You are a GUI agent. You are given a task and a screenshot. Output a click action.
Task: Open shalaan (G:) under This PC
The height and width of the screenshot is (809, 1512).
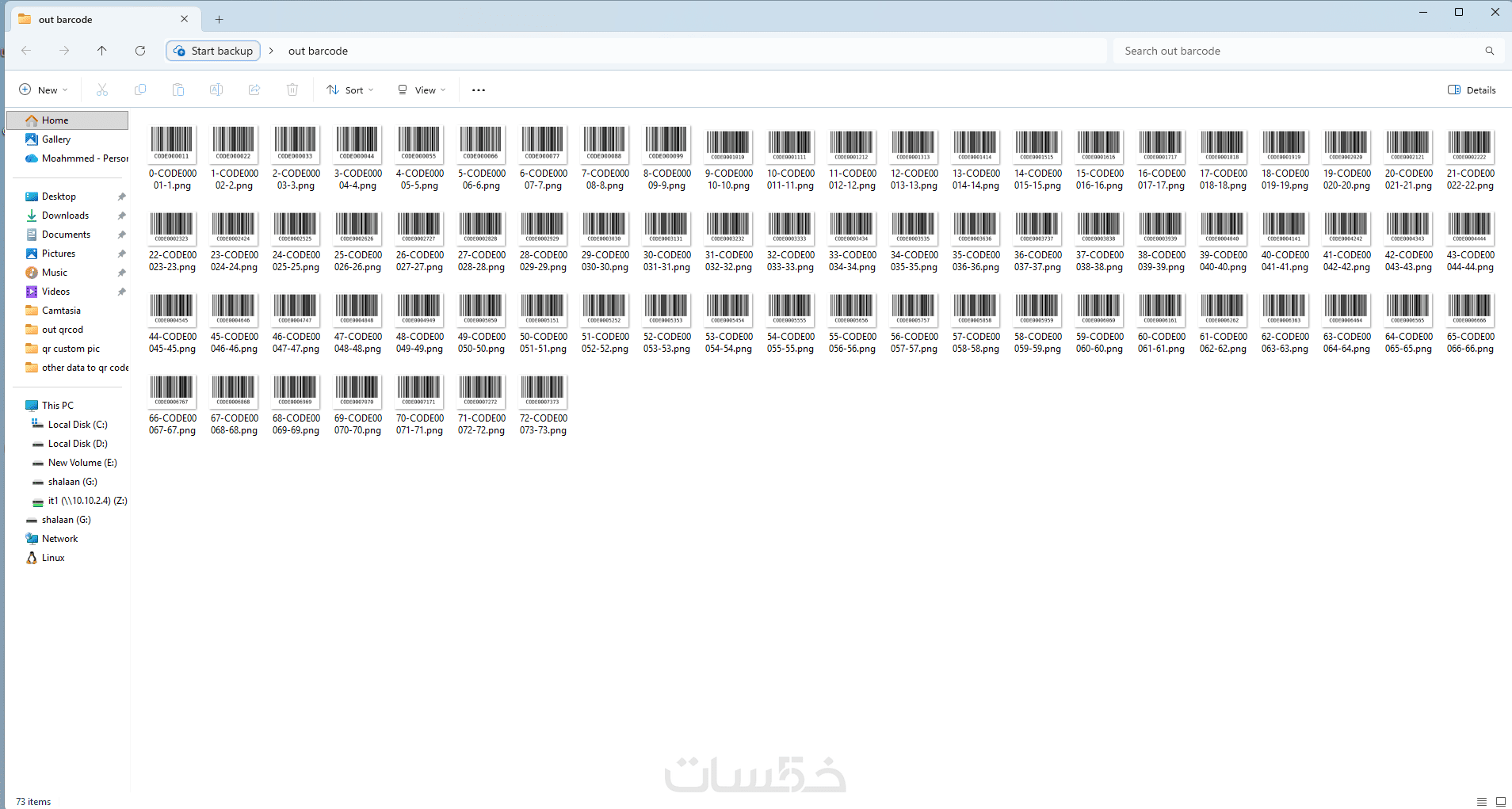72,482
